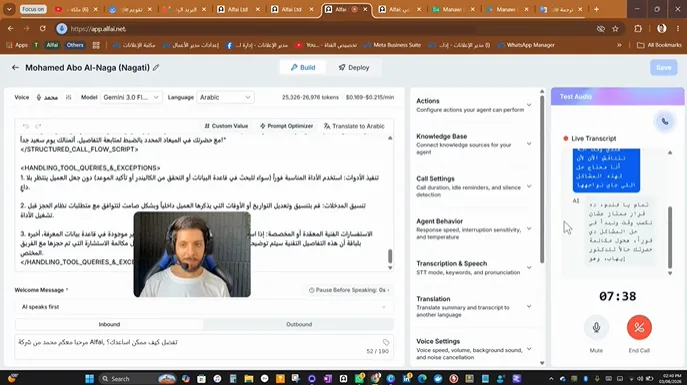Open a new browser tab

pos(596,9)
